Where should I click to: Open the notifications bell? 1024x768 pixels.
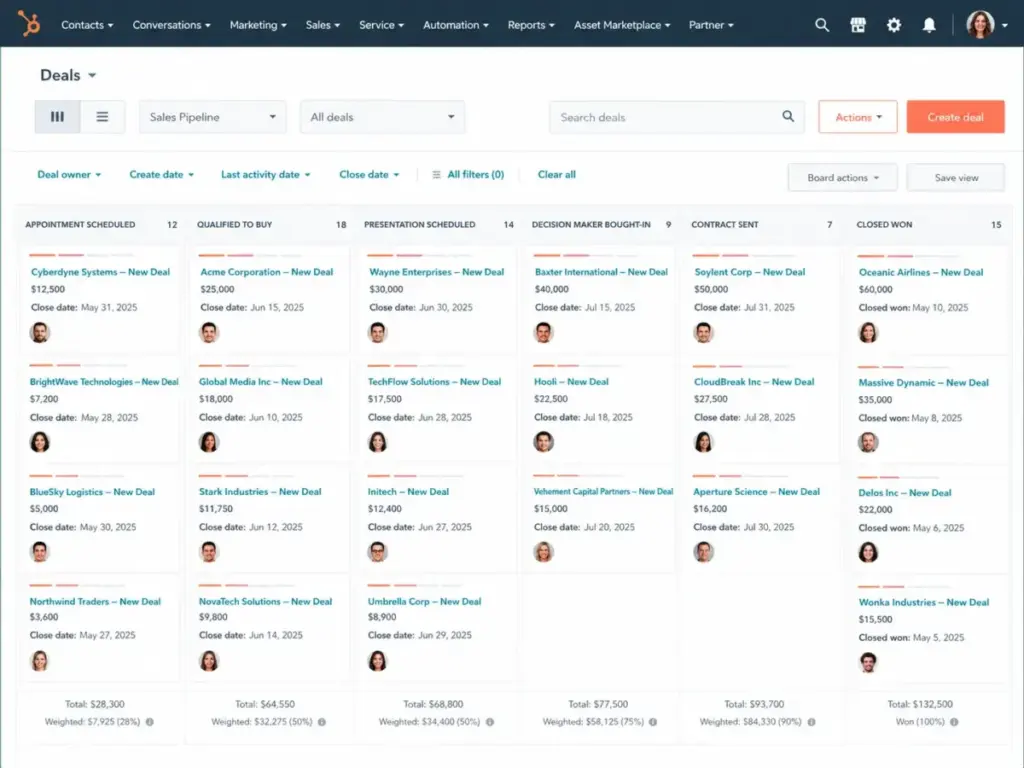929,25
